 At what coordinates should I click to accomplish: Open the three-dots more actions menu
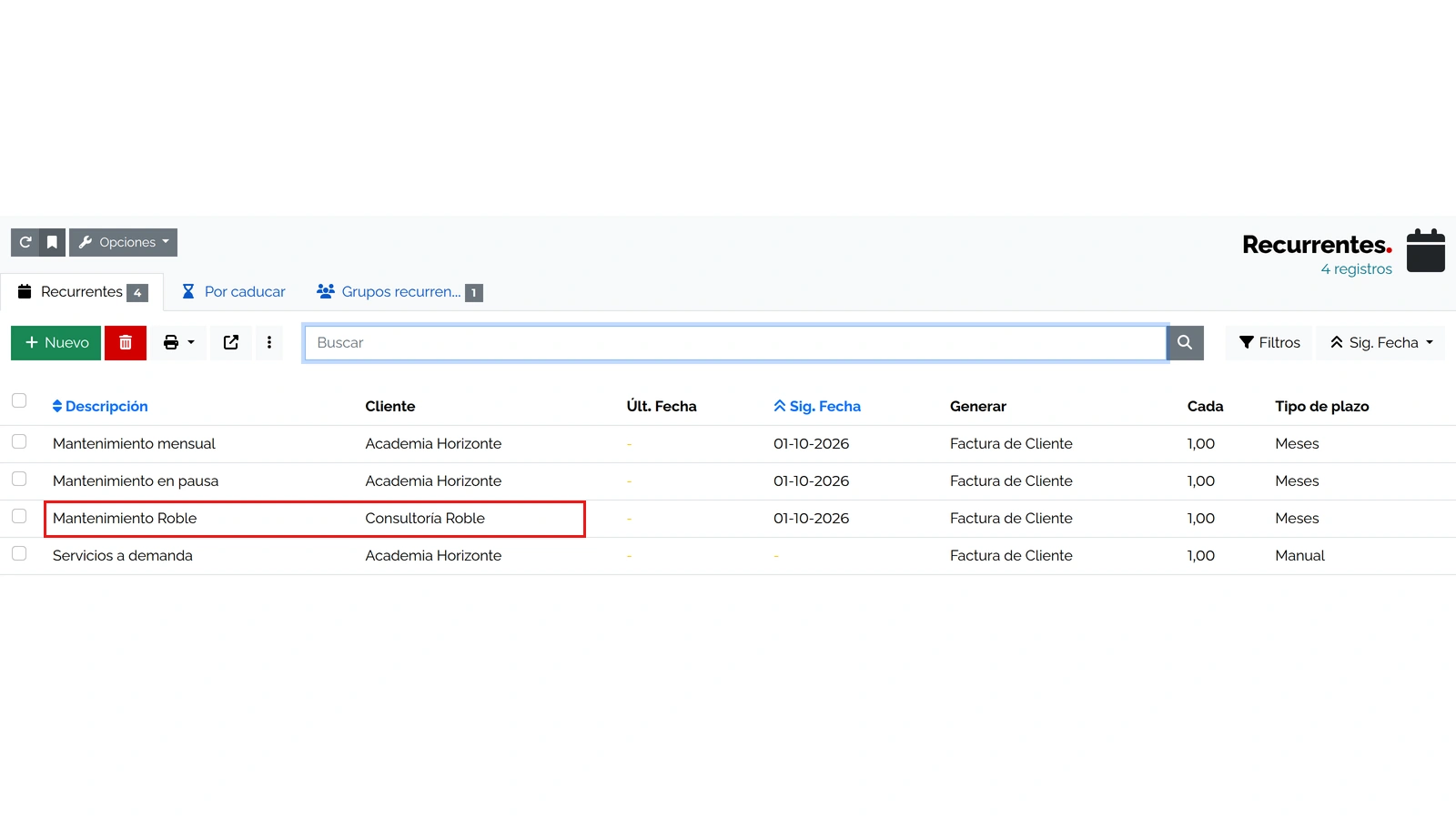click(x=269, y=343)
